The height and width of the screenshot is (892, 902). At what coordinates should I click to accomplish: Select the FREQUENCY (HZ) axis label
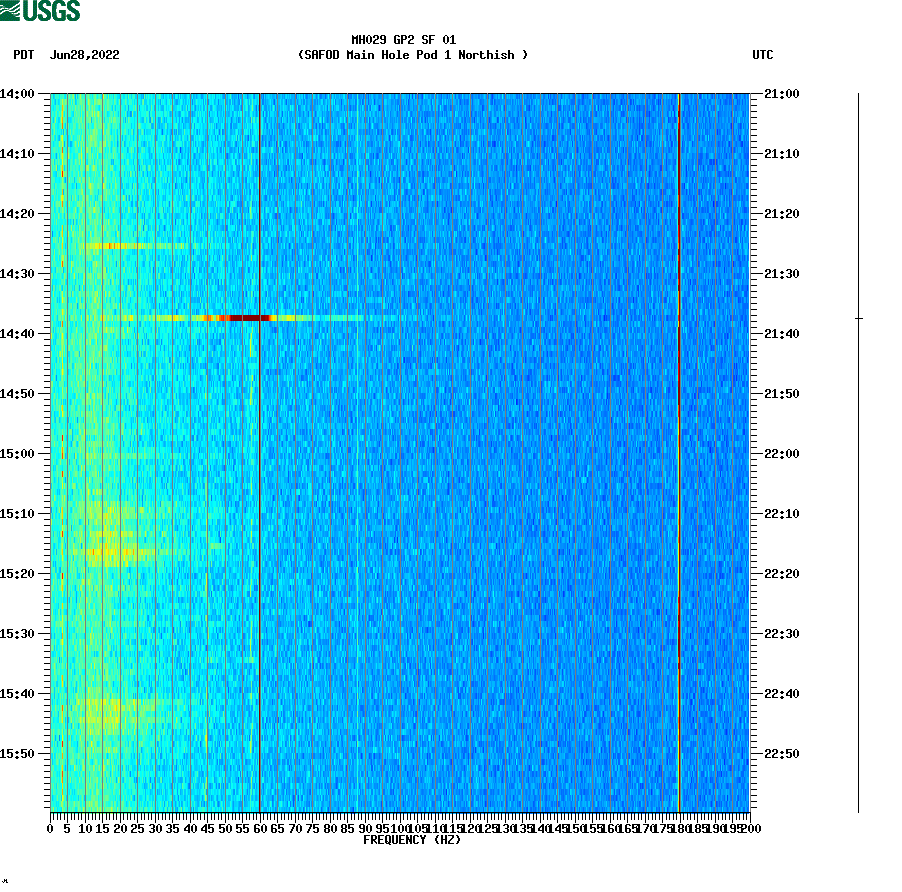pyautogui.click(x=412, y=840)
